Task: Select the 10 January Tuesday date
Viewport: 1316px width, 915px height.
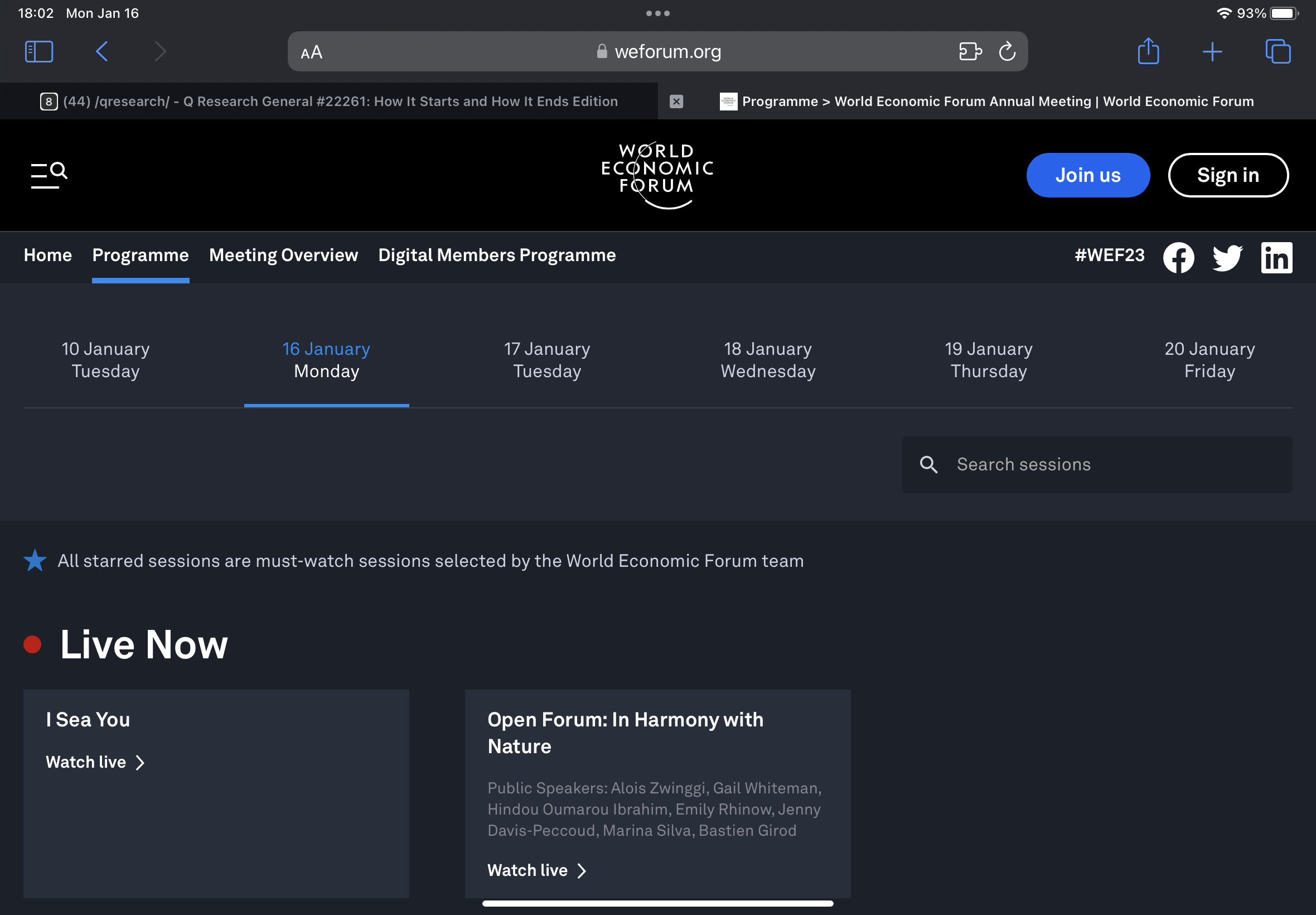Action: (x=106, y=360)
